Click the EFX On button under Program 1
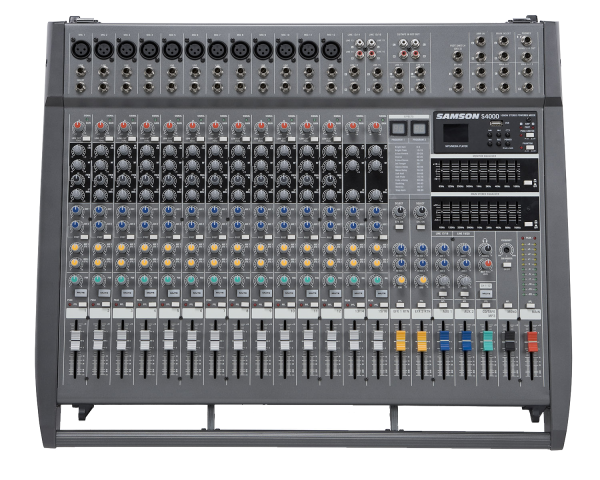The image size is (600, 480). [x=399, y=227]
